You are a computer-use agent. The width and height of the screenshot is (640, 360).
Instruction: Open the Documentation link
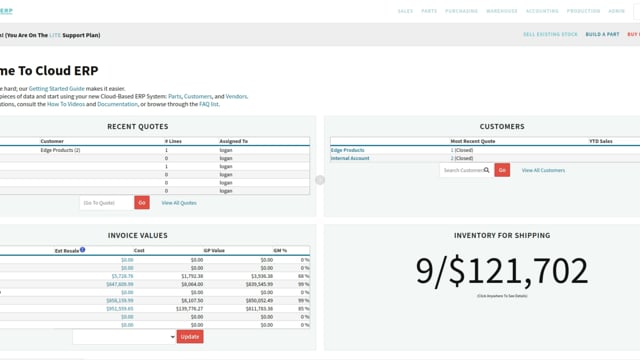coord(118,104)
